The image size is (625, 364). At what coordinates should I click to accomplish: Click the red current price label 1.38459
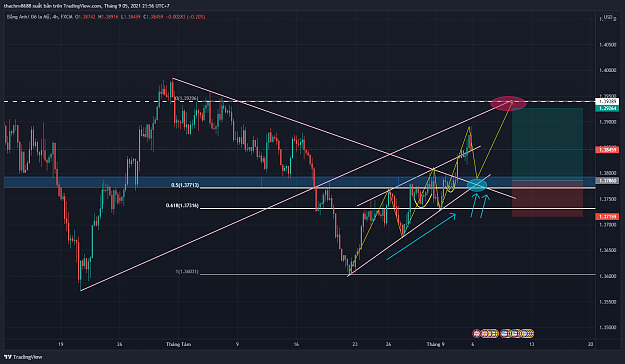pyautogui.click(x=607, y=150)
